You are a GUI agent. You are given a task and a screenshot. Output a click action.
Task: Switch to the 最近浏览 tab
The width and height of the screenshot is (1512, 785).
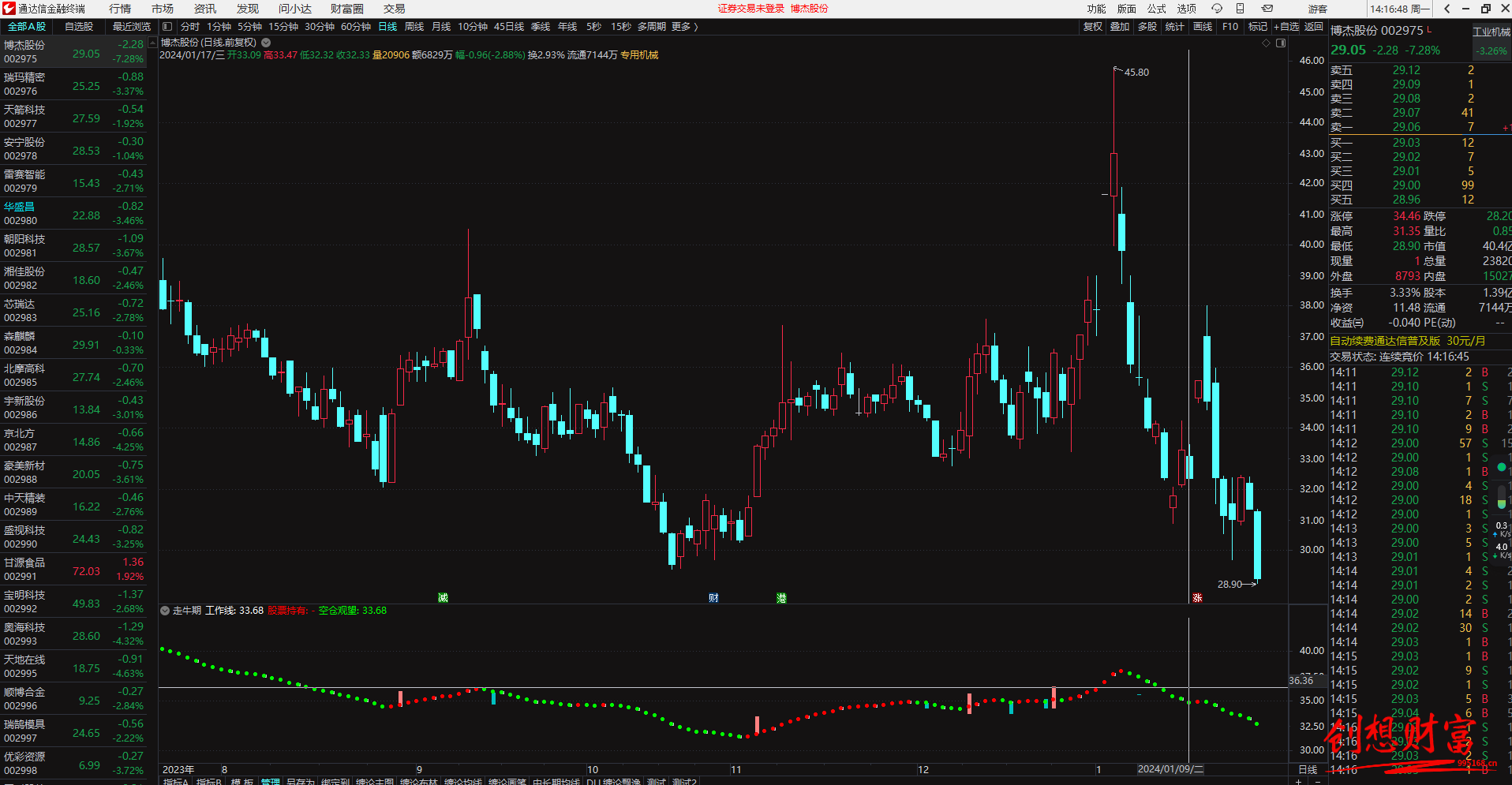pos(132,27)
